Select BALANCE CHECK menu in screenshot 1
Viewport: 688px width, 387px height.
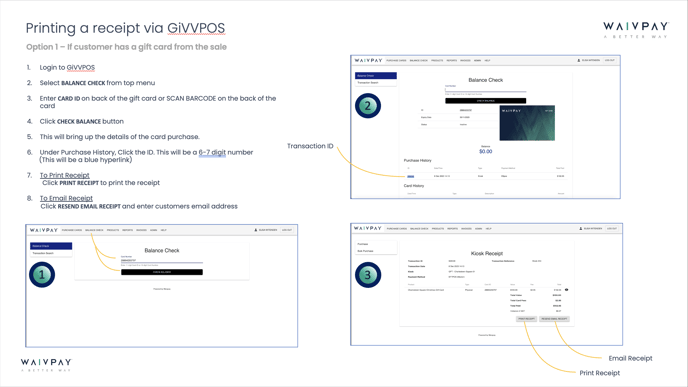(x=94, y=230)
